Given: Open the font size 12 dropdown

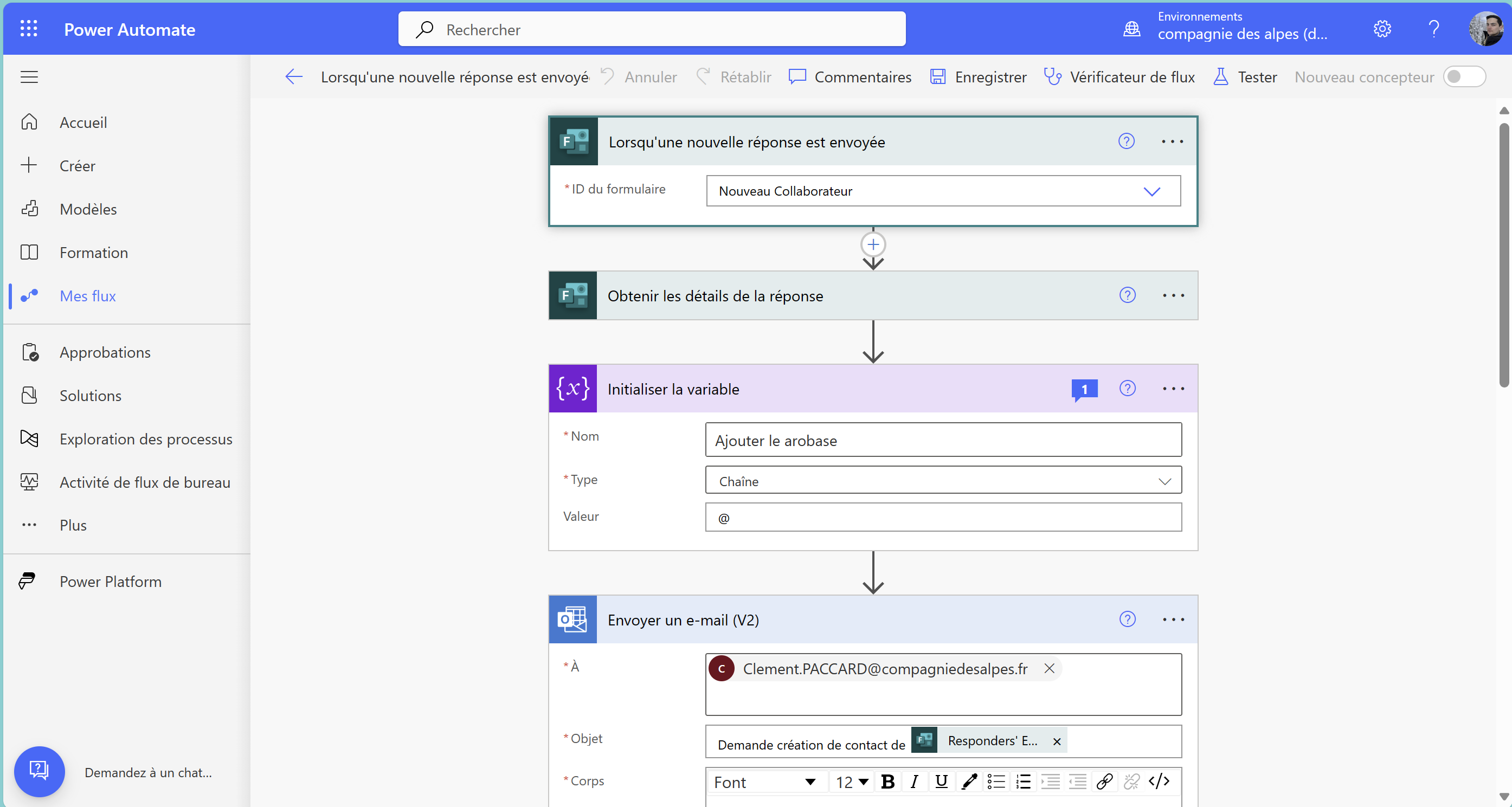Looking at the screenshot, I should click(x=852, y=782).
